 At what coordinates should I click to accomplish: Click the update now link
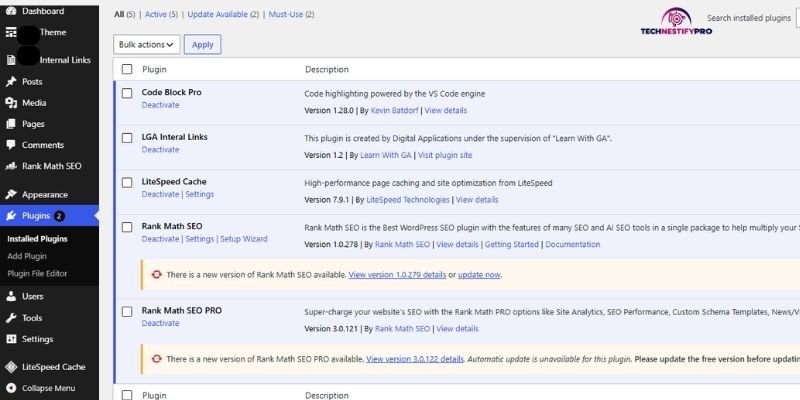coord(479,274)
